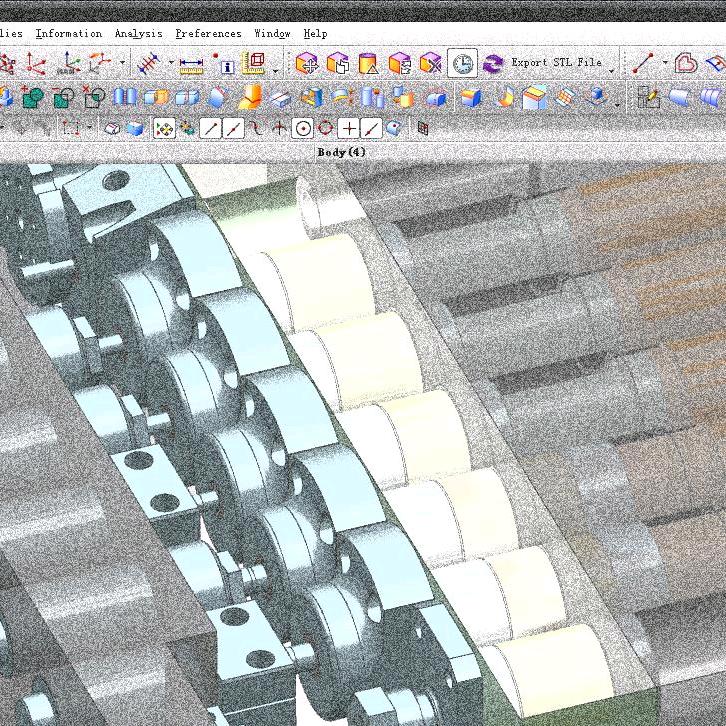Click the purple Update arrows icon
The height and width of the screenshot is (726, 726).
(x=492, y=64)
